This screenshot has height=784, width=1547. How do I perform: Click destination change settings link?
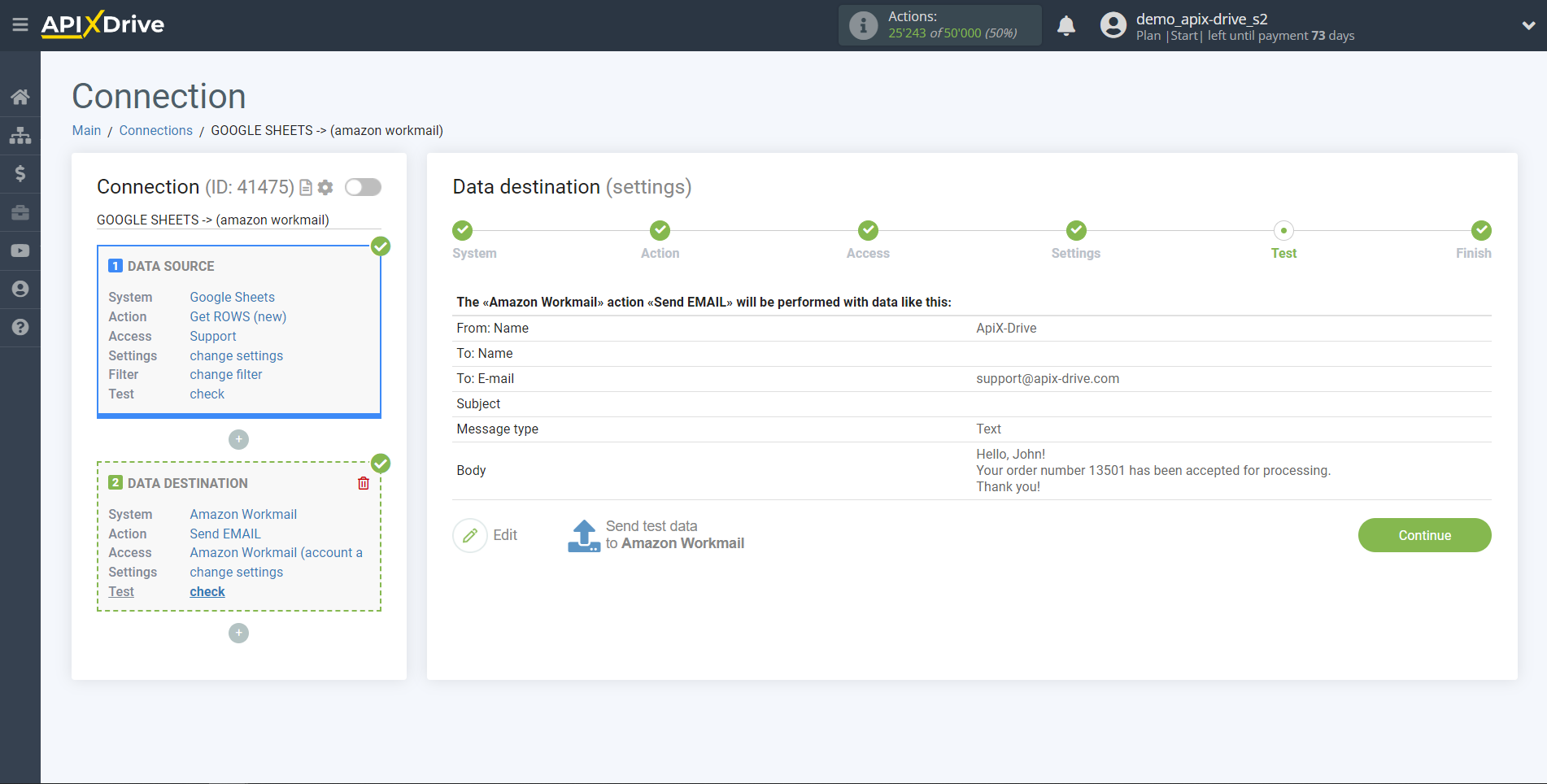coord(237,572)
